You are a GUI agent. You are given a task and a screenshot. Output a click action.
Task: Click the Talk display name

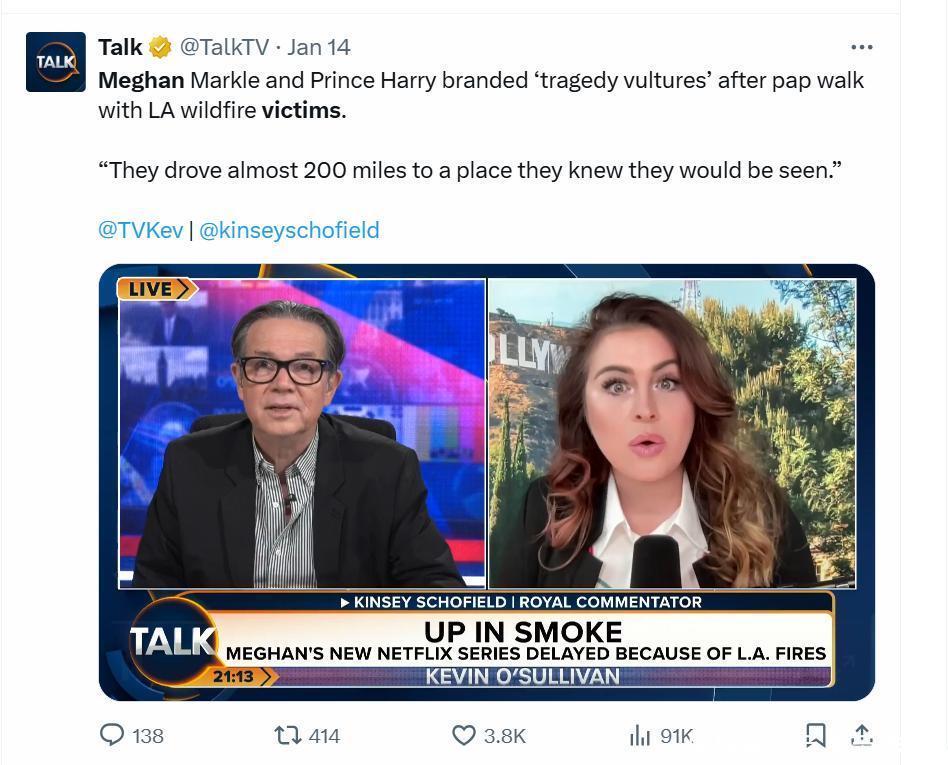(x=120, y=47)
